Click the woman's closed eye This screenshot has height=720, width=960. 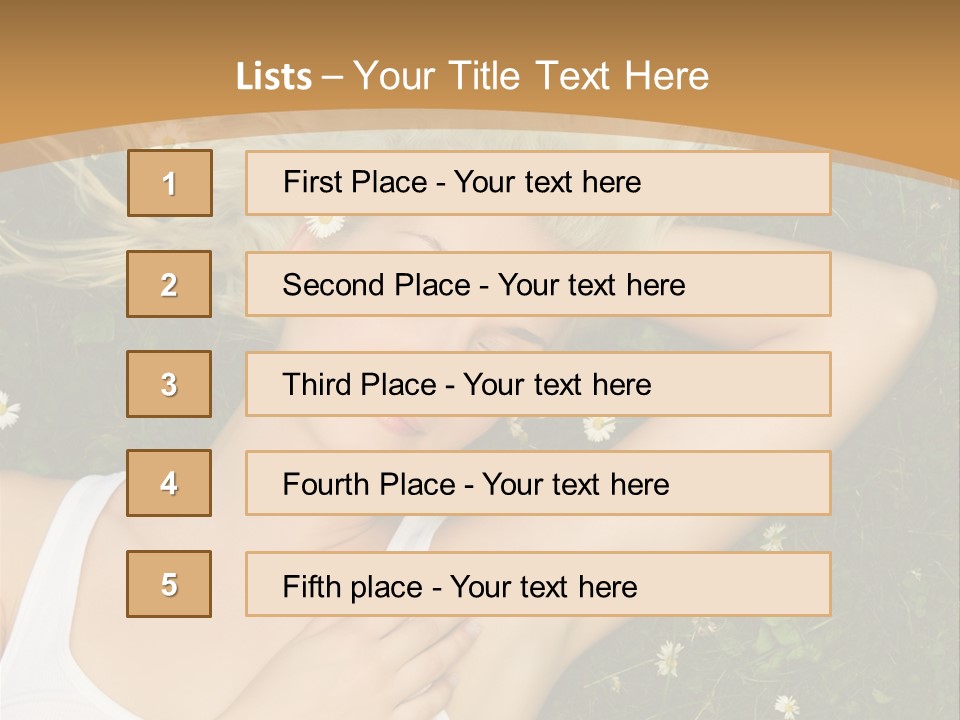(x=497, y=343)
